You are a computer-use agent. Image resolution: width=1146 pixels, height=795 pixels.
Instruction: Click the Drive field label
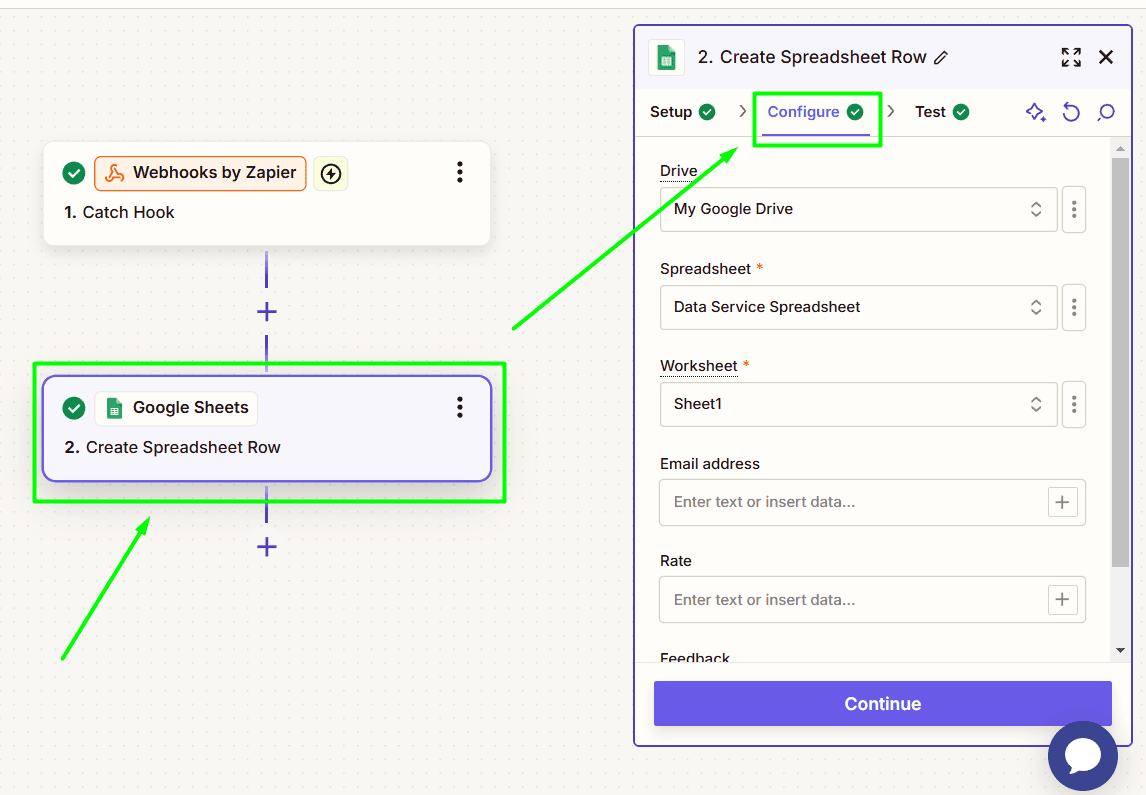tap(678, 171)
